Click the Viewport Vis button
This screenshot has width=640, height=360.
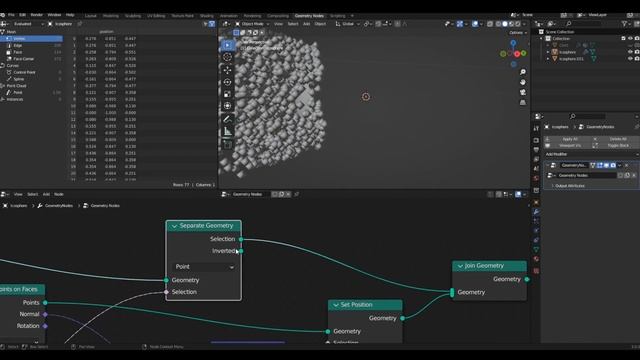click(570, 146)
